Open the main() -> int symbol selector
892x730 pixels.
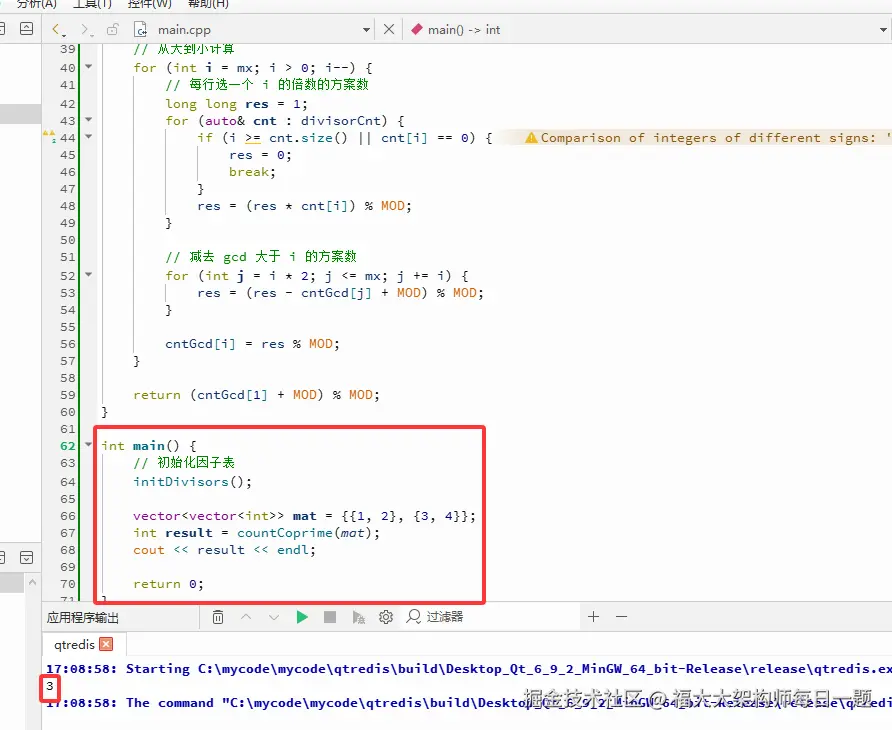(464, 30)
